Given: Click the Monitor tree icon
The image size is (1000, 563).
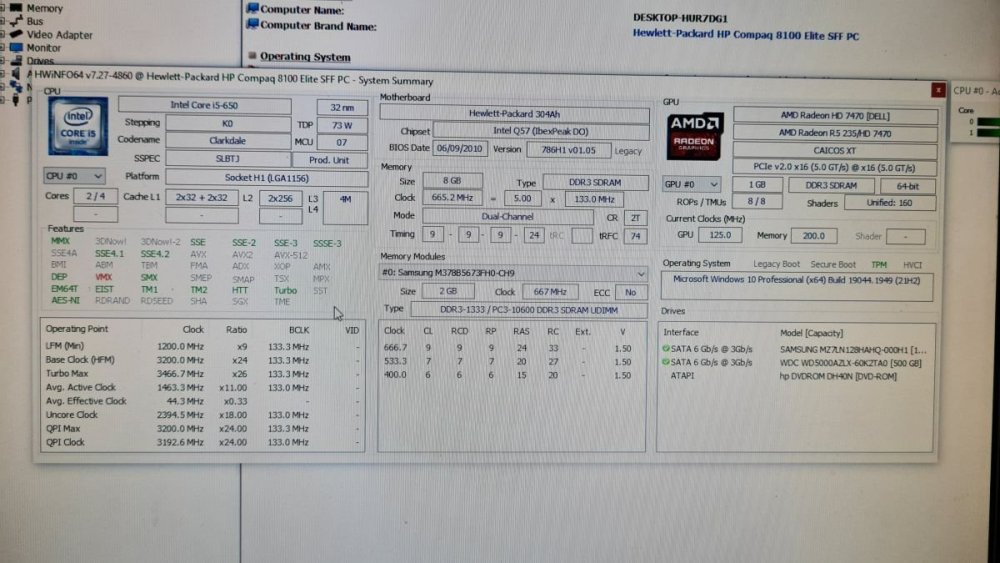Looking at the screenshot, I should coord(17,47).
